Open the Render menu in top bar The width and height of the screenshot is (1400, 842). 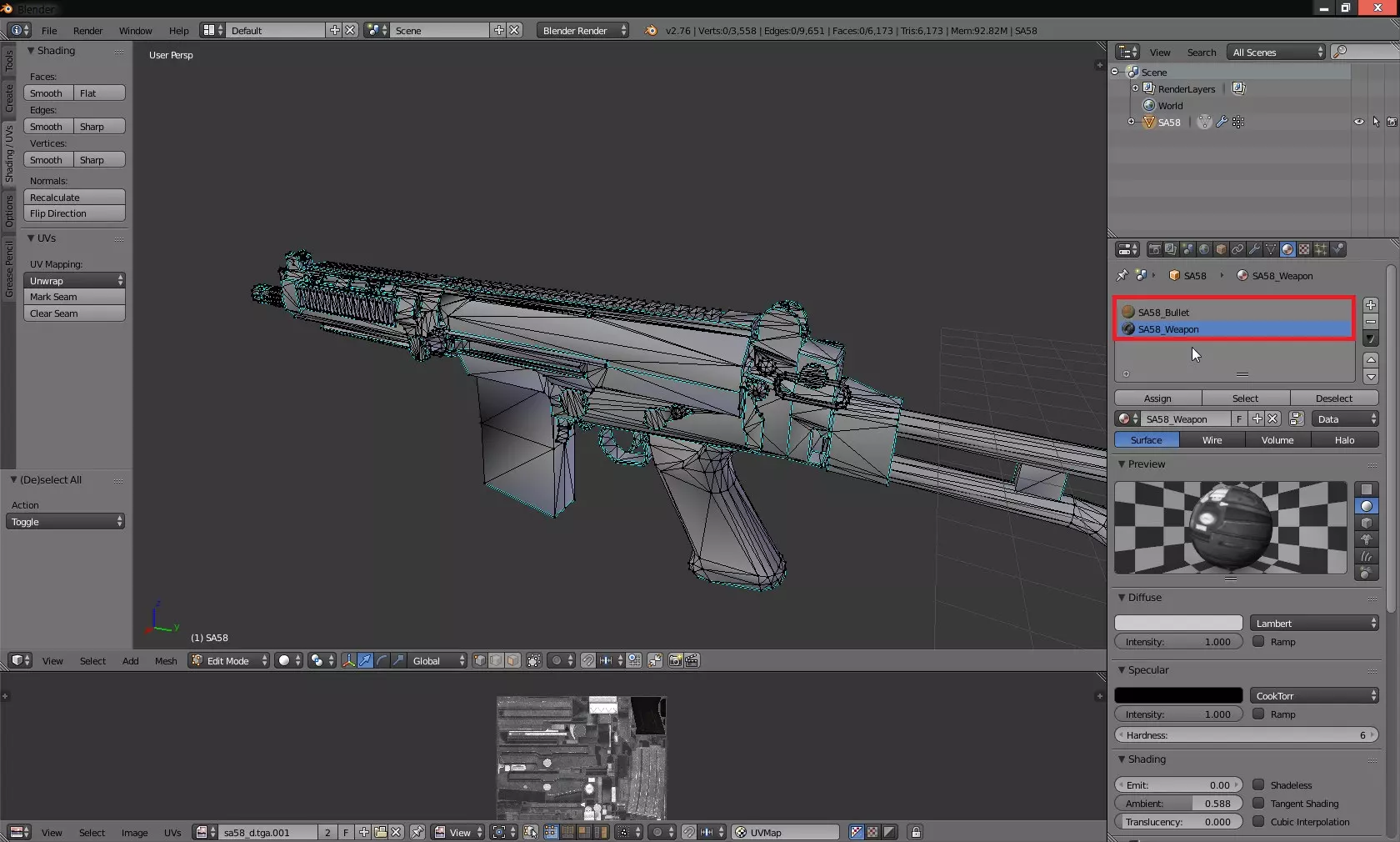coord(87,30)
